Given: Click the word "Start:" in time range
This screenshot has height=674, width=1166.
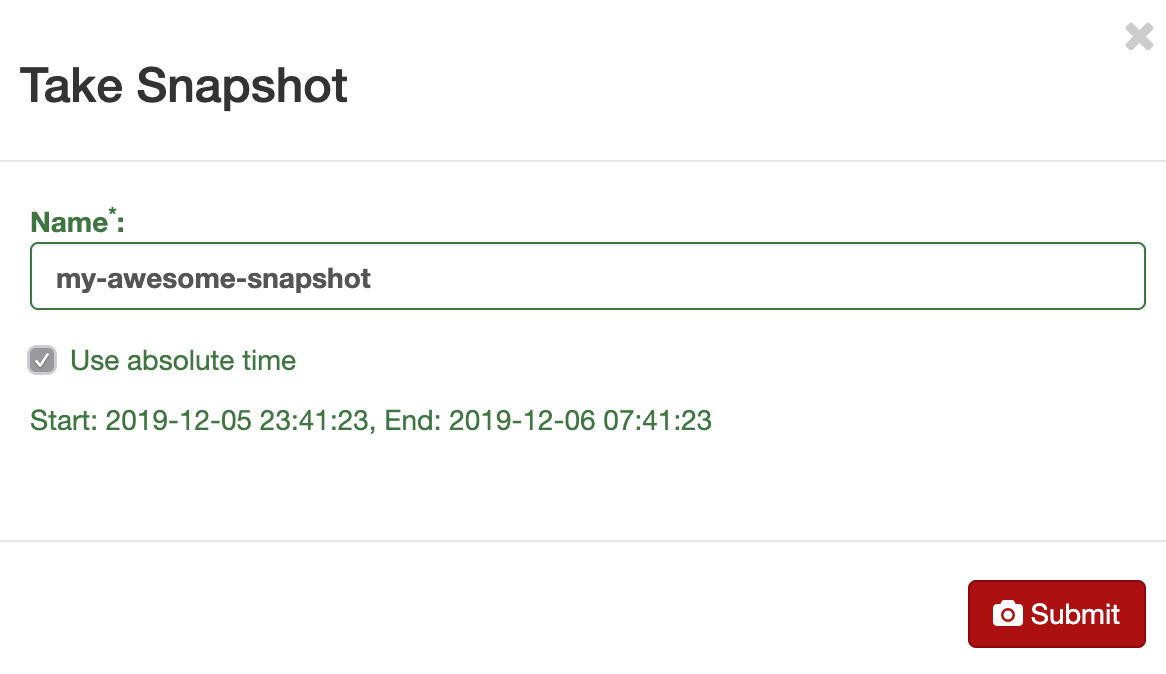Looking at the screenshot, I should point(64,420).
